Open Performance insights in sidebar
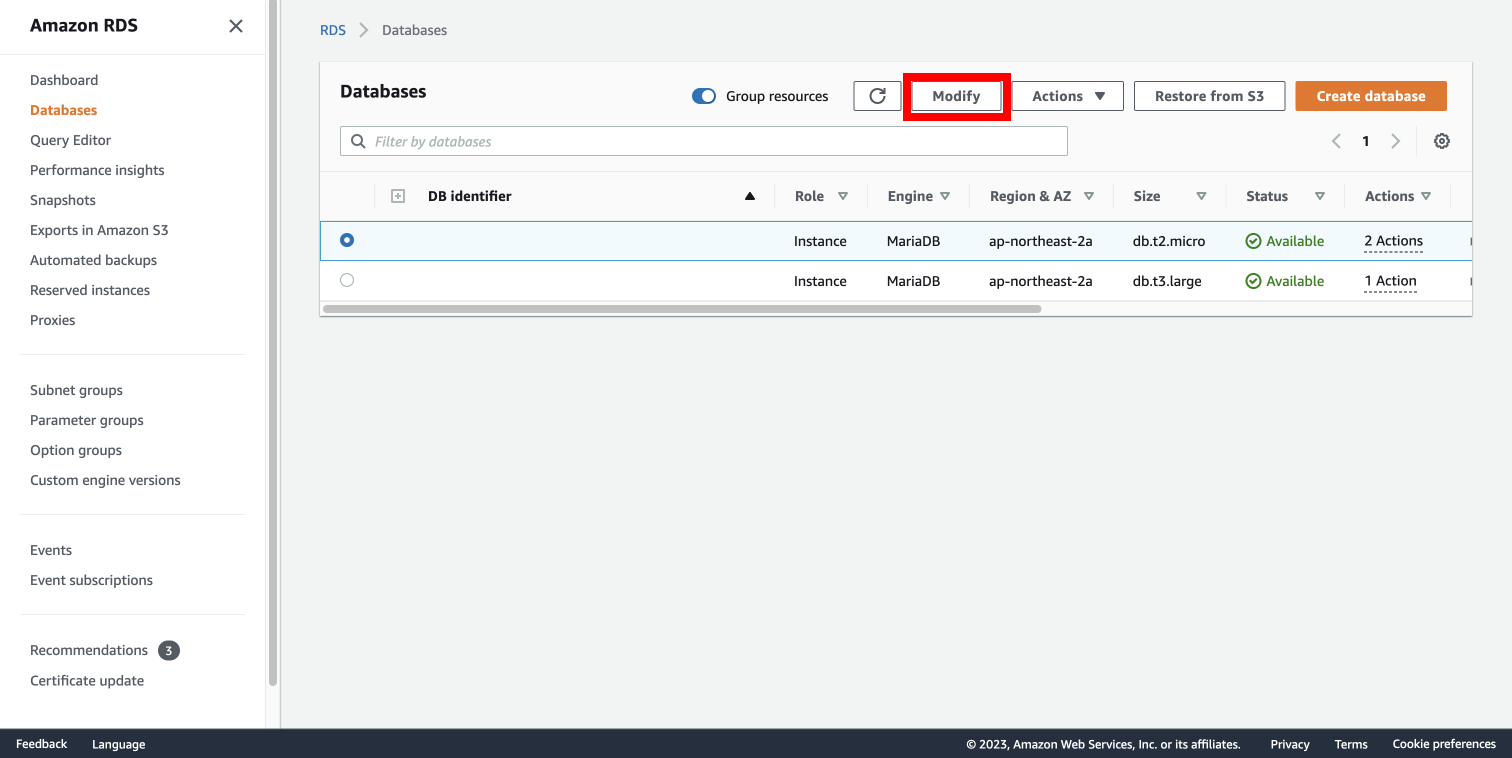Screen dimensions: 1512x758 97,170
